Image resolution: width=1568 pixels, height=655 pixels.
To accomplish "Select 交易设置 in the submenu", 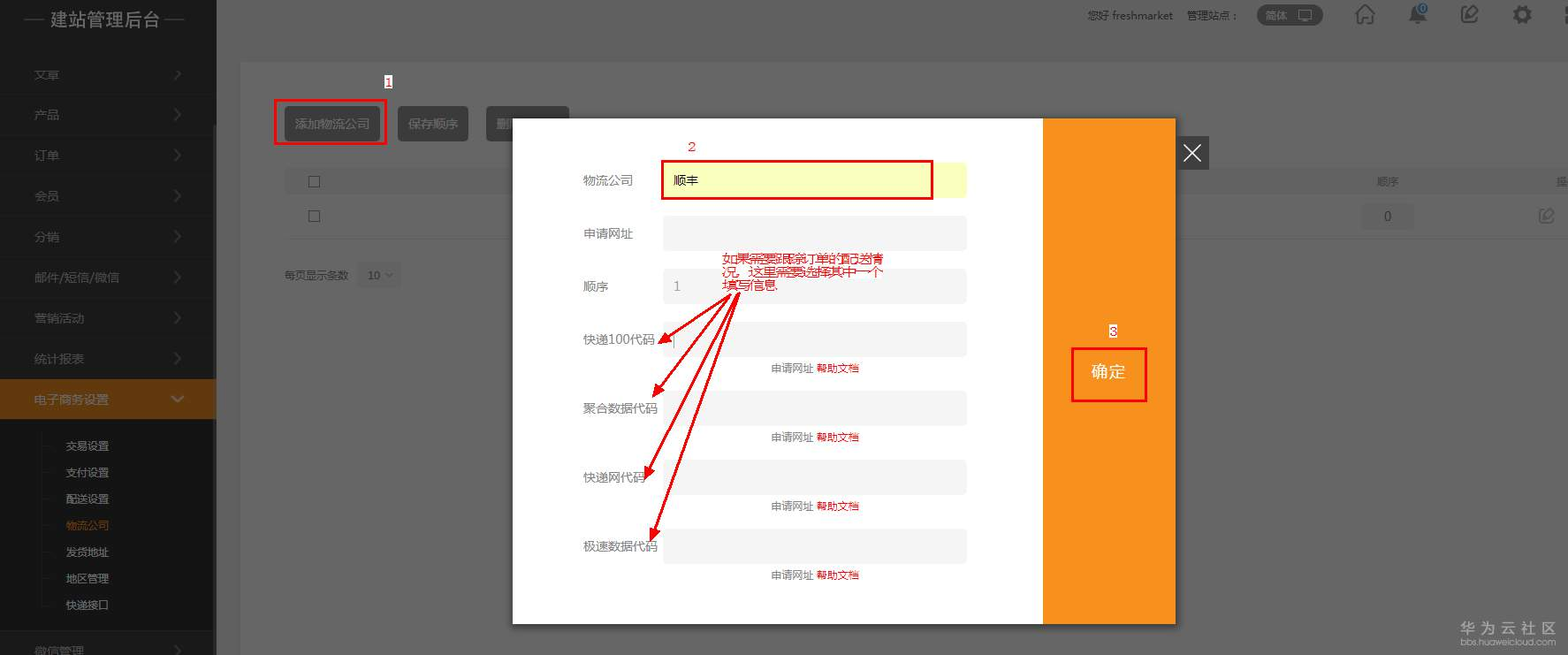I will click(x=88, y=446).
